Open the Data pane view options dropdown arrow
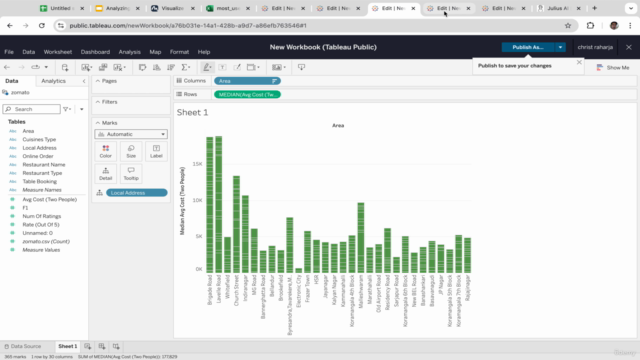This screenshot has height=360, width=640. (x=82, y=109)
